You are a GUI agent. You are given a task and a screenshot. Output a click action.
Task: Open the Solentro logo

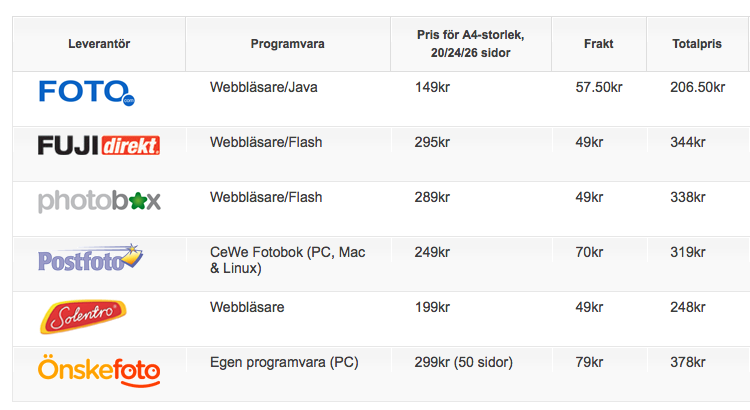pos(83,316)
